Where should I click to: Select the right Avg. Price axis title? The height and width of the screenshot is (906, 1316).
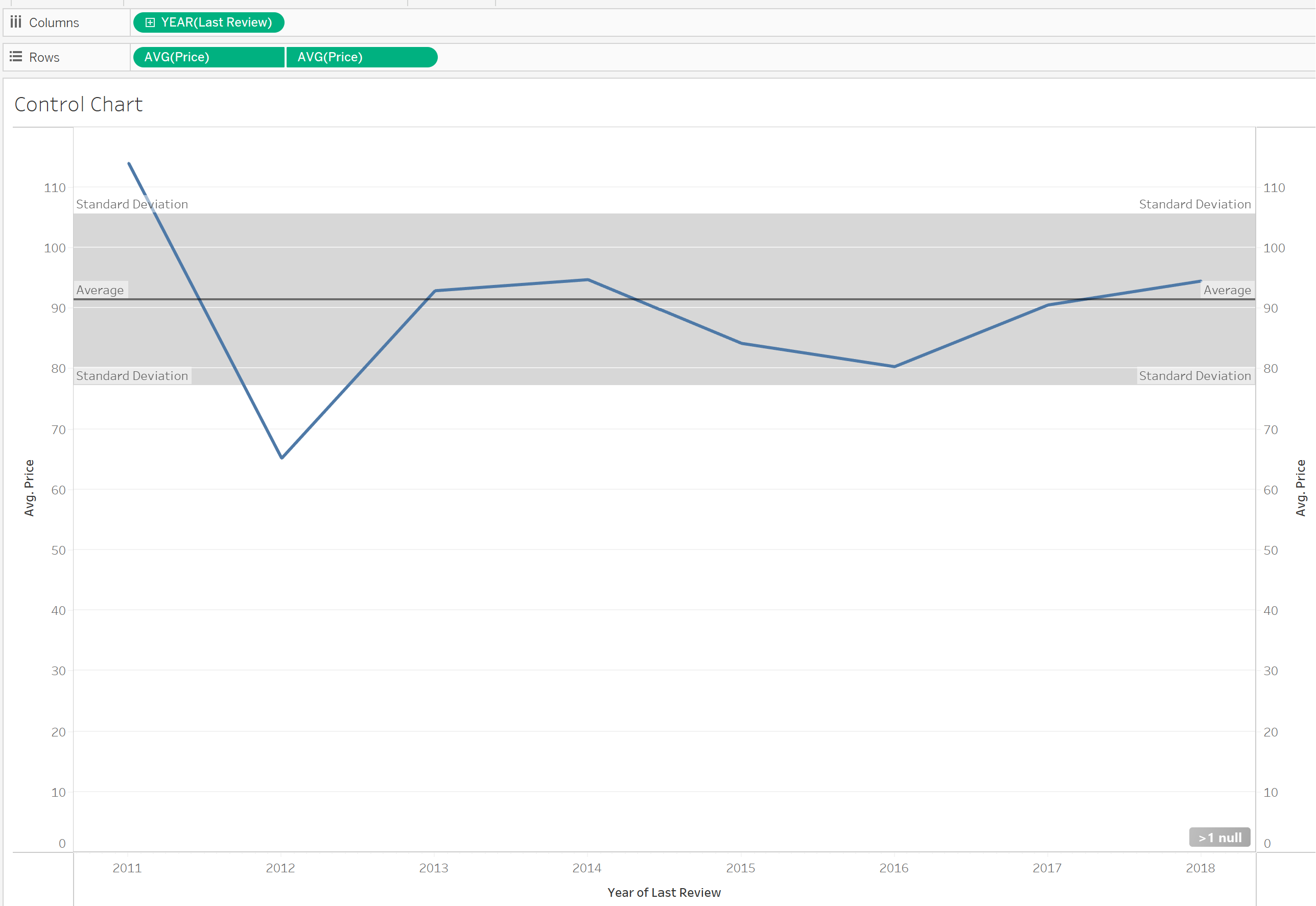[x=1300, y=488]
